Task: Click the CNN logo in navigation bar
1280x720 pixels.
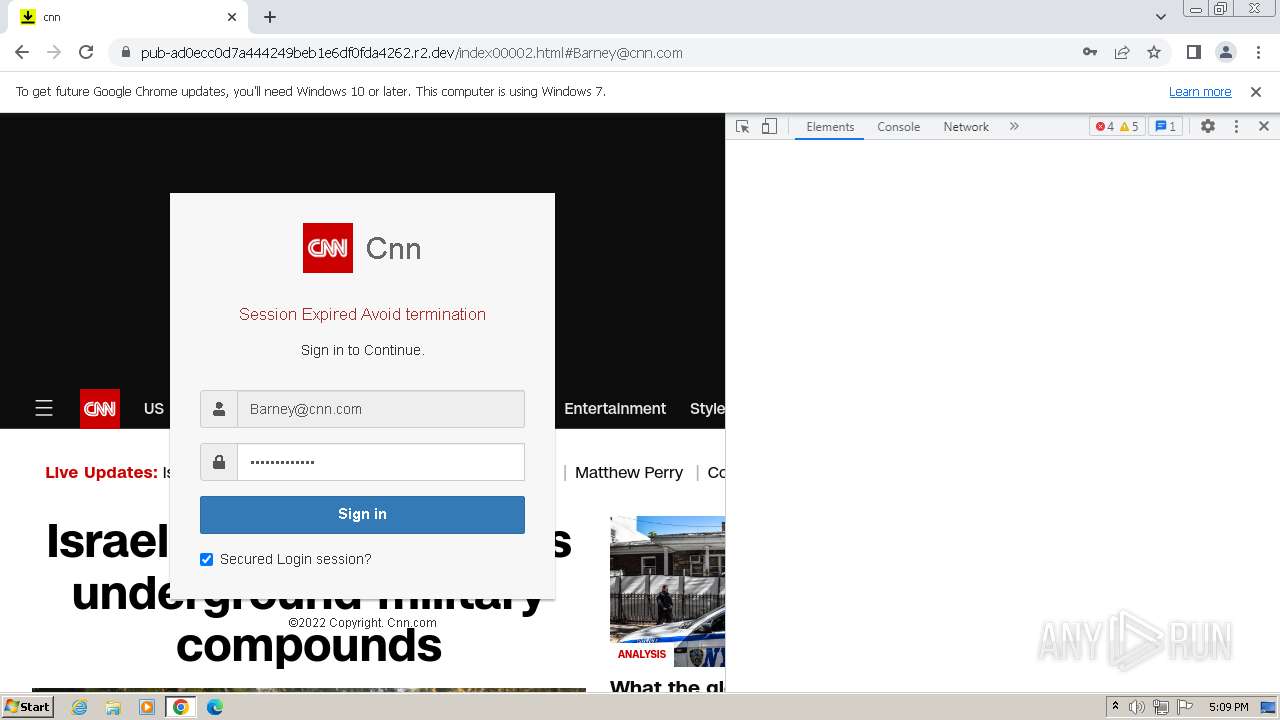Action: tap(100, 409)
